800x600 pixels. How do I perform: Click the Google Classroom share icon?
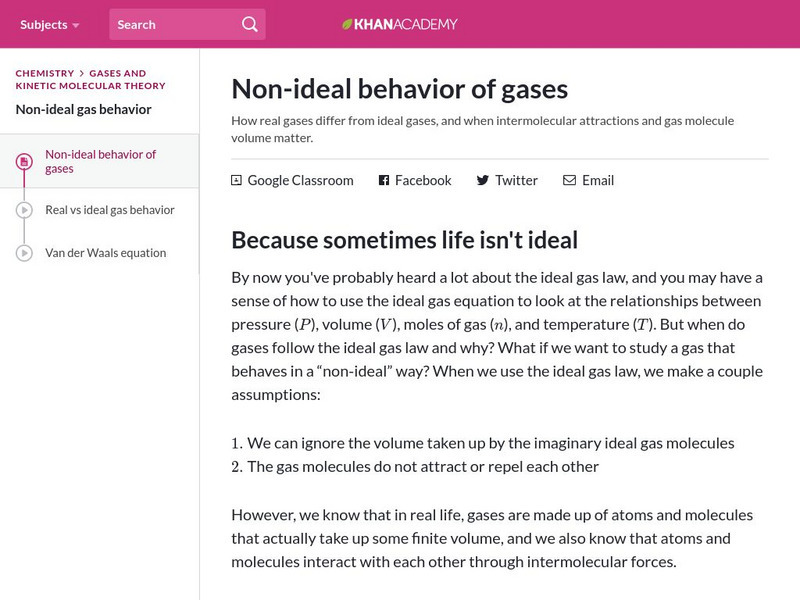236,181
